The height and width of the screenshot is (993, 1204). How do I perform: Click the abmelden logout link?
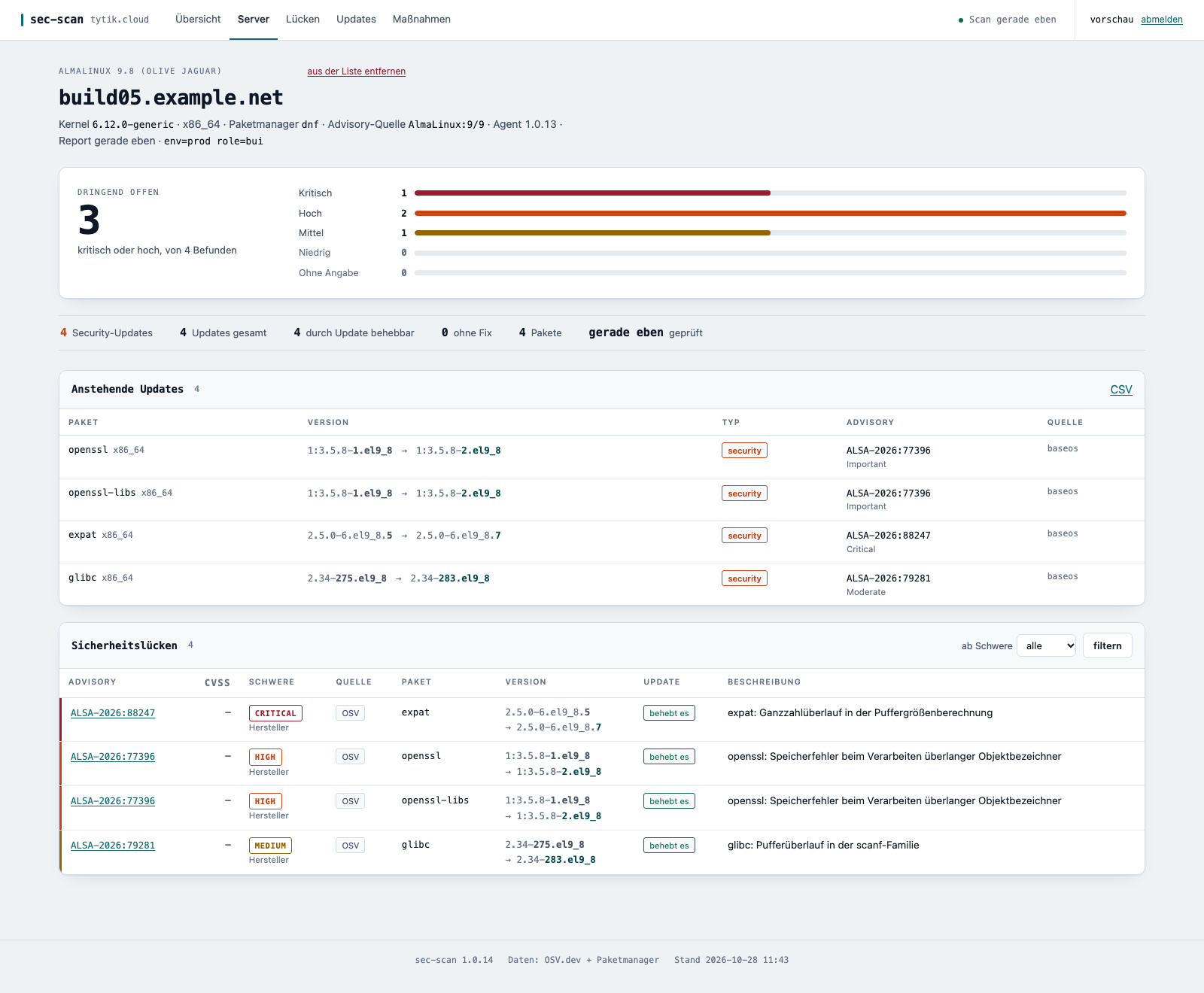(x=1162, y=20)
